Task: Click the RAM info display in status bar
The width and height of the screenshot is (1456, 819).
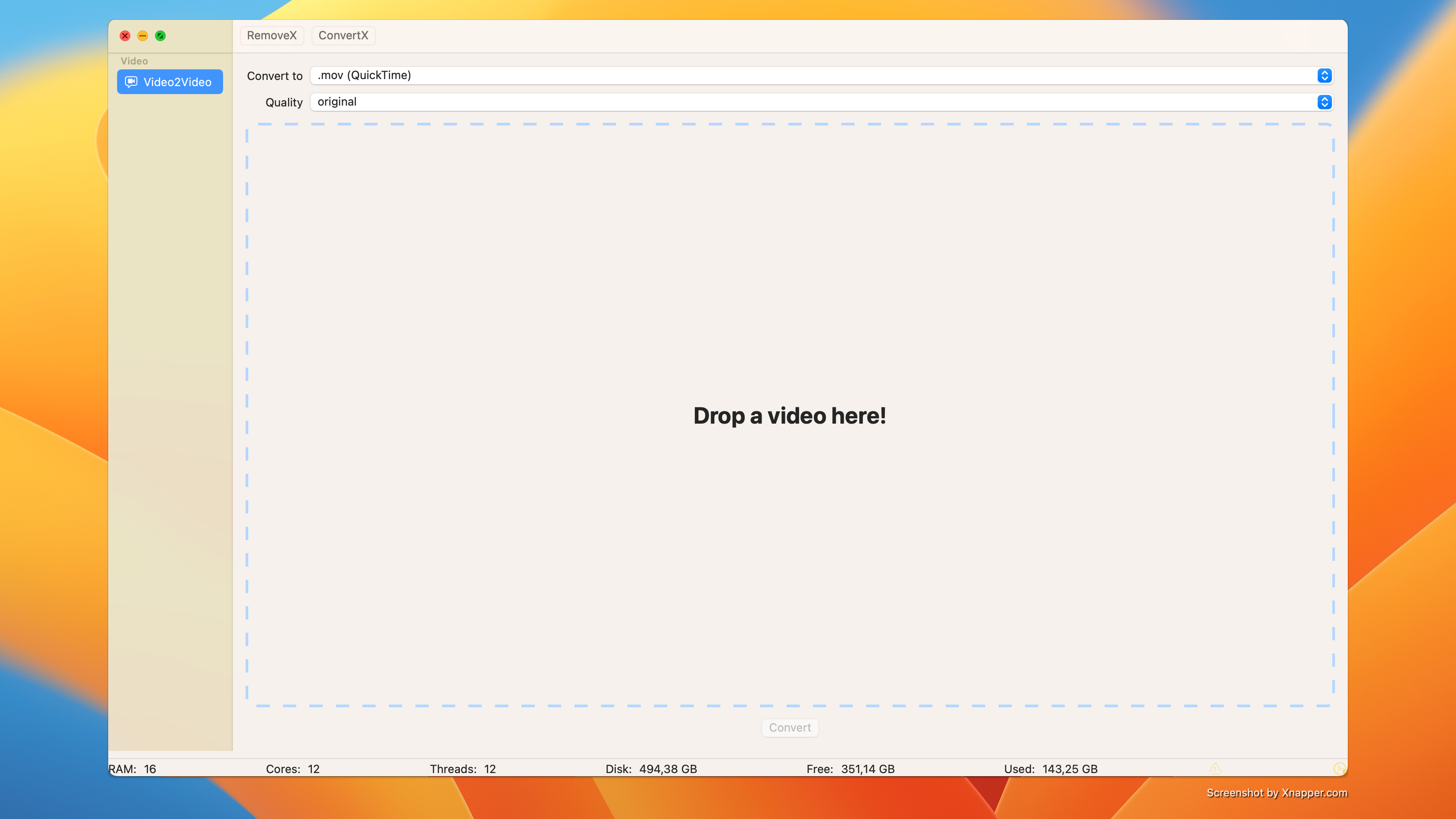Action: coord(133,768)
